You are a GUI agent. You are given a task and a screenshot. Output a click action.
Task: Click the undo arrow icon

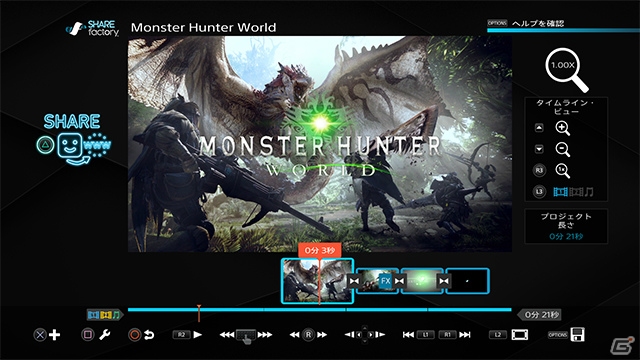coord(149,335)
